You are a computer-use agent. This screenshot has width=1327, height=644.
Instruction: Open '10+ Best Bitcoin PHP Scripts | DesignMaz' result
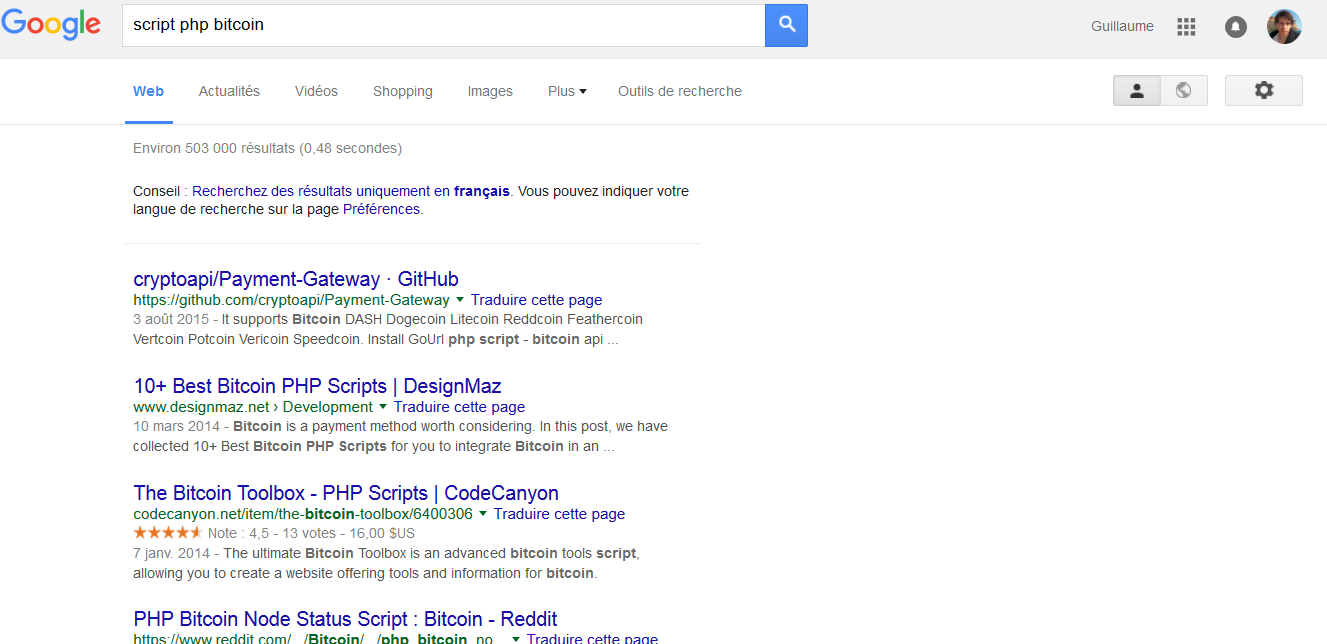point(317,386)
